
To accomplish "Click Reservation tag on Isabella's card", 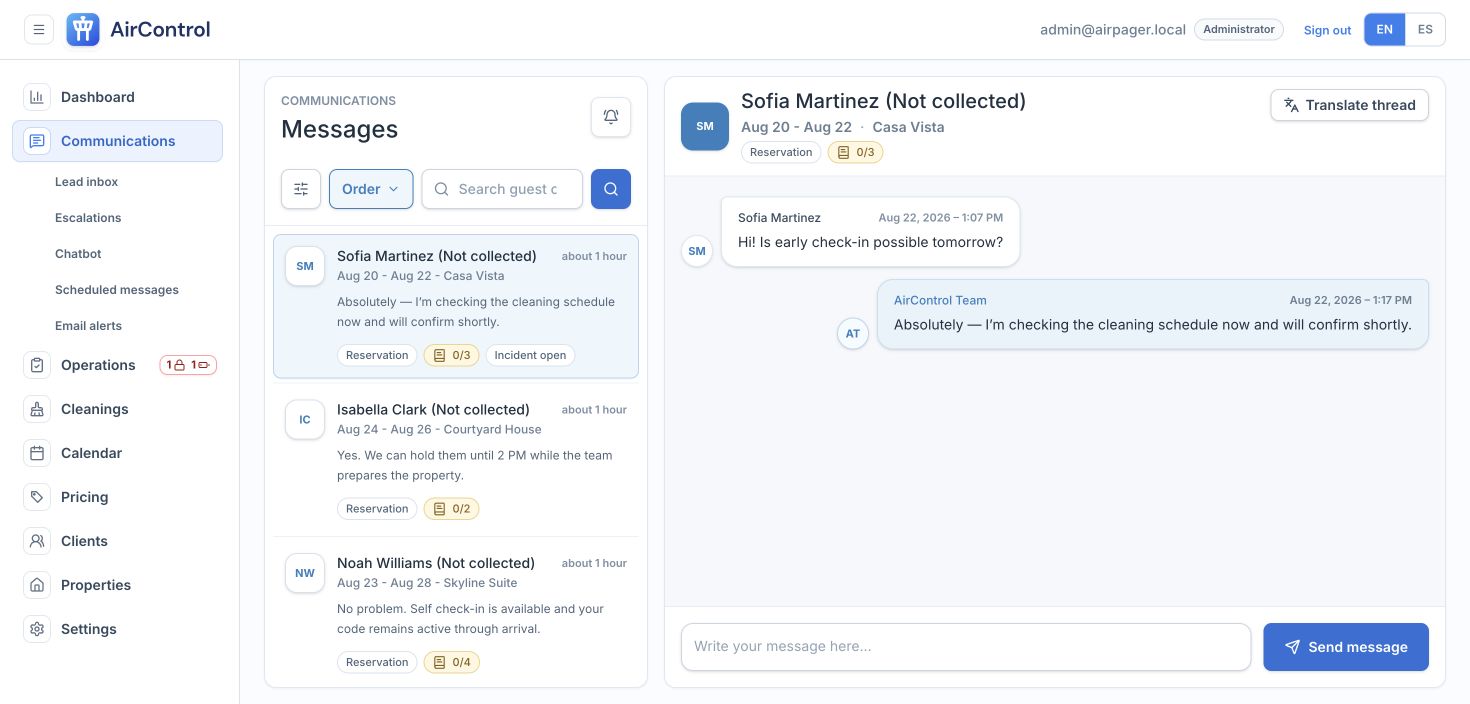I will (377, 509).
